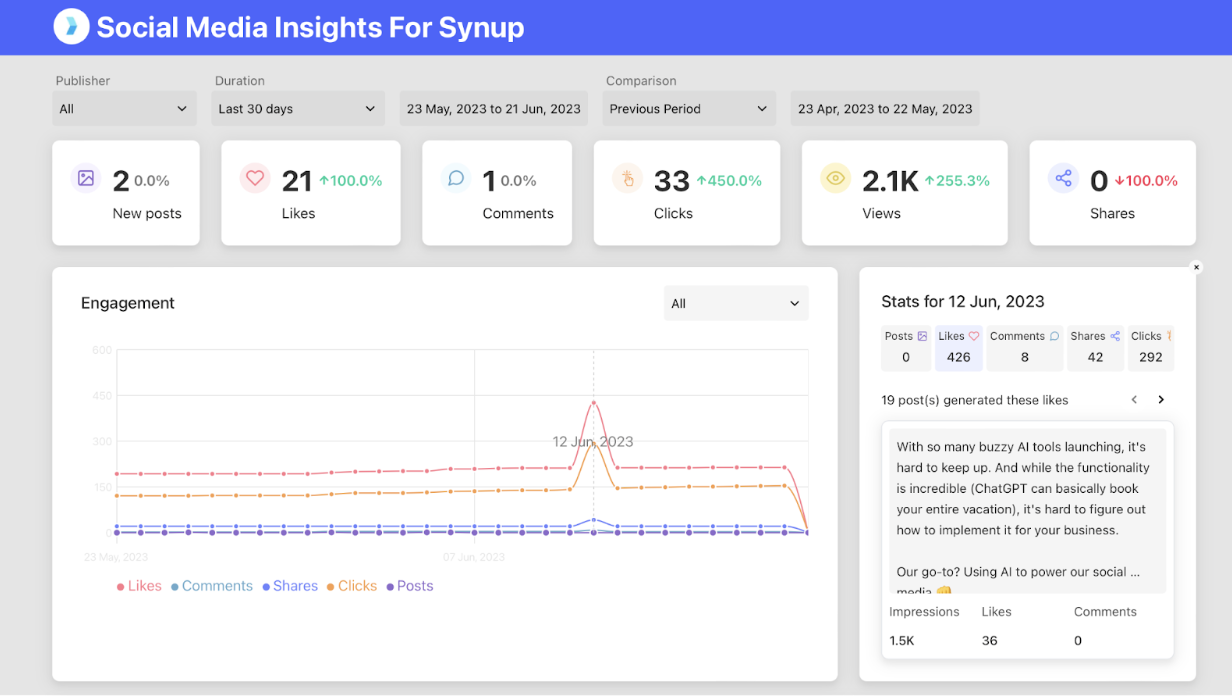Image resolution: width=1232 pixels, height=696 pixels.
Task: Click the "600" y-axis label
Action: click(x=102, y=349)
